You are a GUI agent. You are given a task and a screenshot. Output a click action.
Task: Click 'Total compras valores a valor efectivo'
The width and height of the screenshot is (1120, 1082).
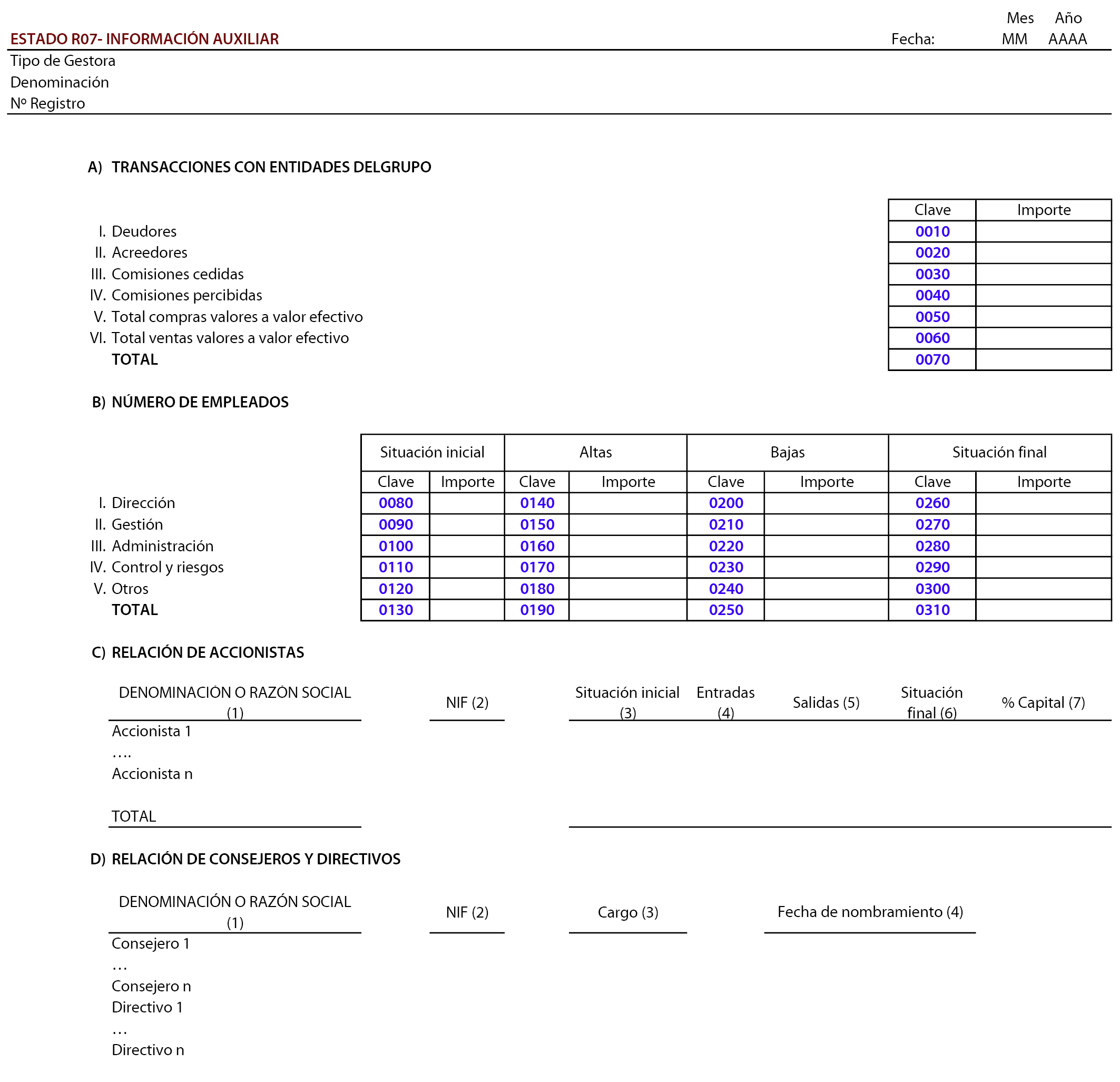tap(237, 317)
